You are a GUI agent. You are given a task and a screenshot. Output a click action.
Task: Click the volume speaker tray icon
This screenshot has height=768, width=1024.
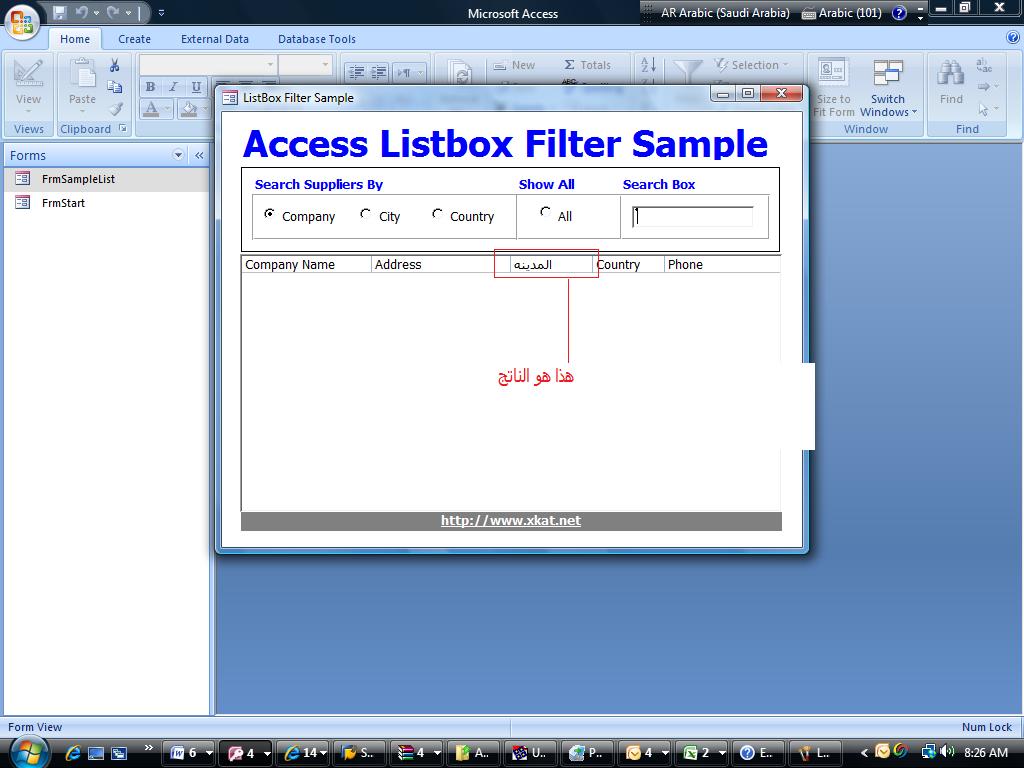pos(948,752)
